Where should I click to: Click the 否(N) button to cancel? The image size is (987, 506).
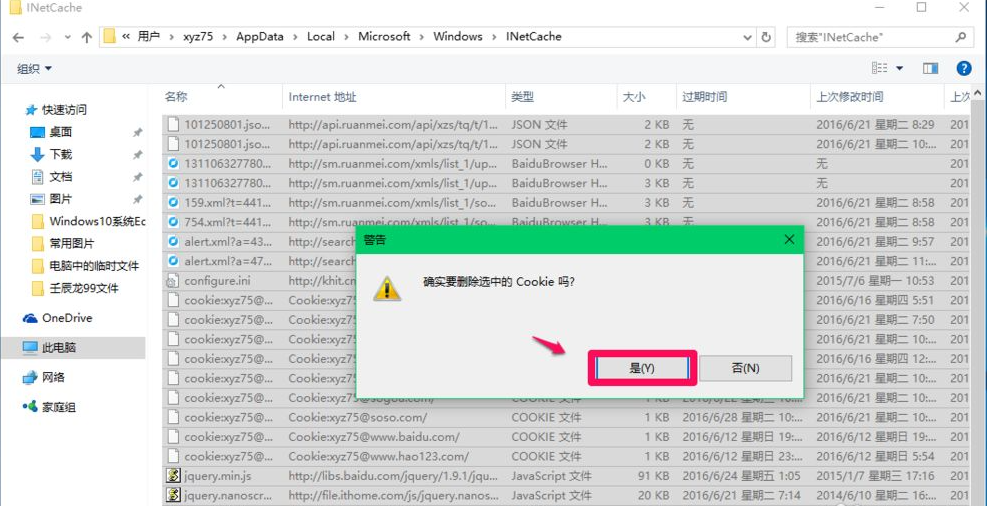(x=745, y=368)
